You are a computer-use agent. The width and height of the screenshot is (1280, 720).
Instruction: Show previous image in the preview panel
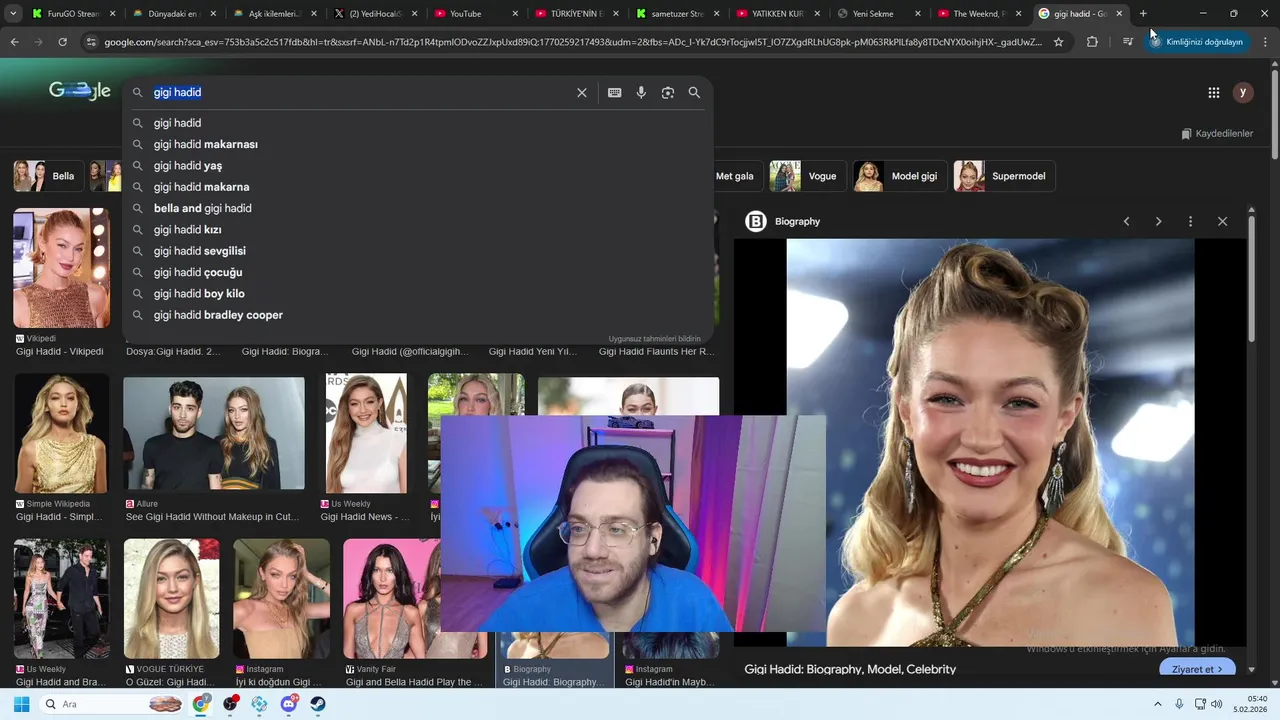pyautogui.click(x=1126, y=221)
